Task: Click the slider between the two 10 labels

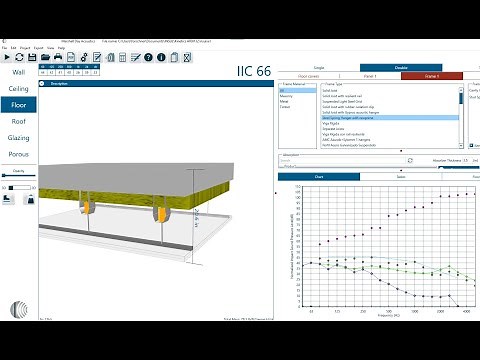Action: (19, 188)
